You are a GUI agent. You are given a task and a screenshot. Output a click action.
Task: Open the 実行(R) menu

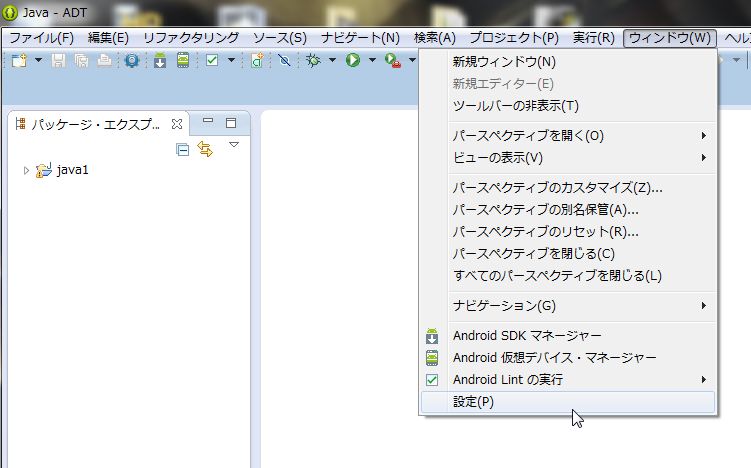click(594, 38)
